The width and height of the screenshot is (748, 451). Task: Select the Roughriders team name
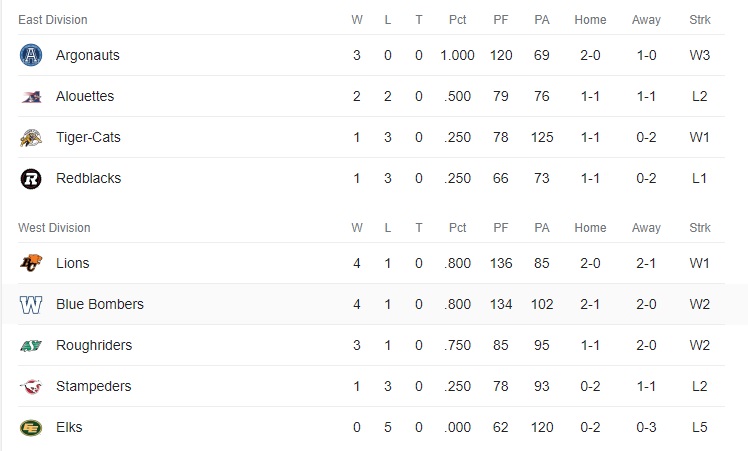94,346
